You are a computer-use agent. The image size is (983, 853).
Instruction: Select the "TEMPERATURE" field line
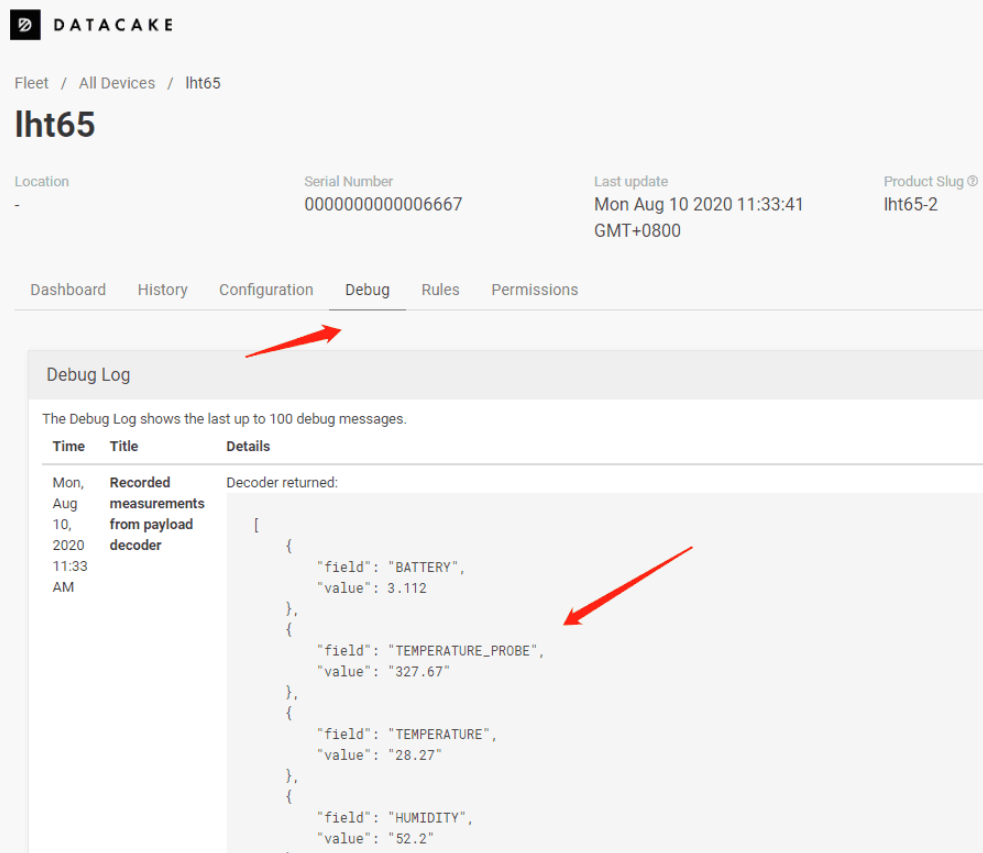coord(407,734)
